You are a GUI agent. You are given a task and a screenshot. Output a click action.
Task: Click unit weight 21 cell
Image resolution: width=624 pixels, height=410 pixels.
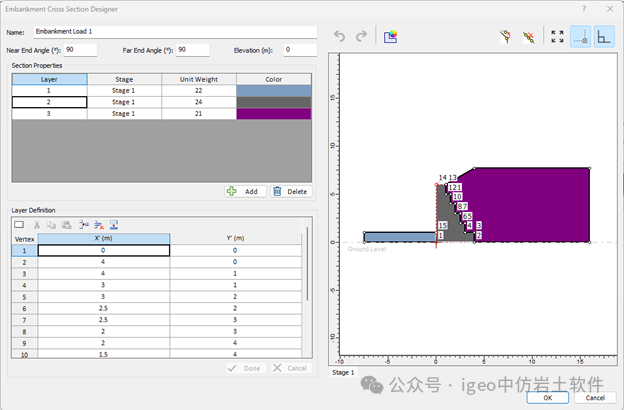click(x=199, y=114)
